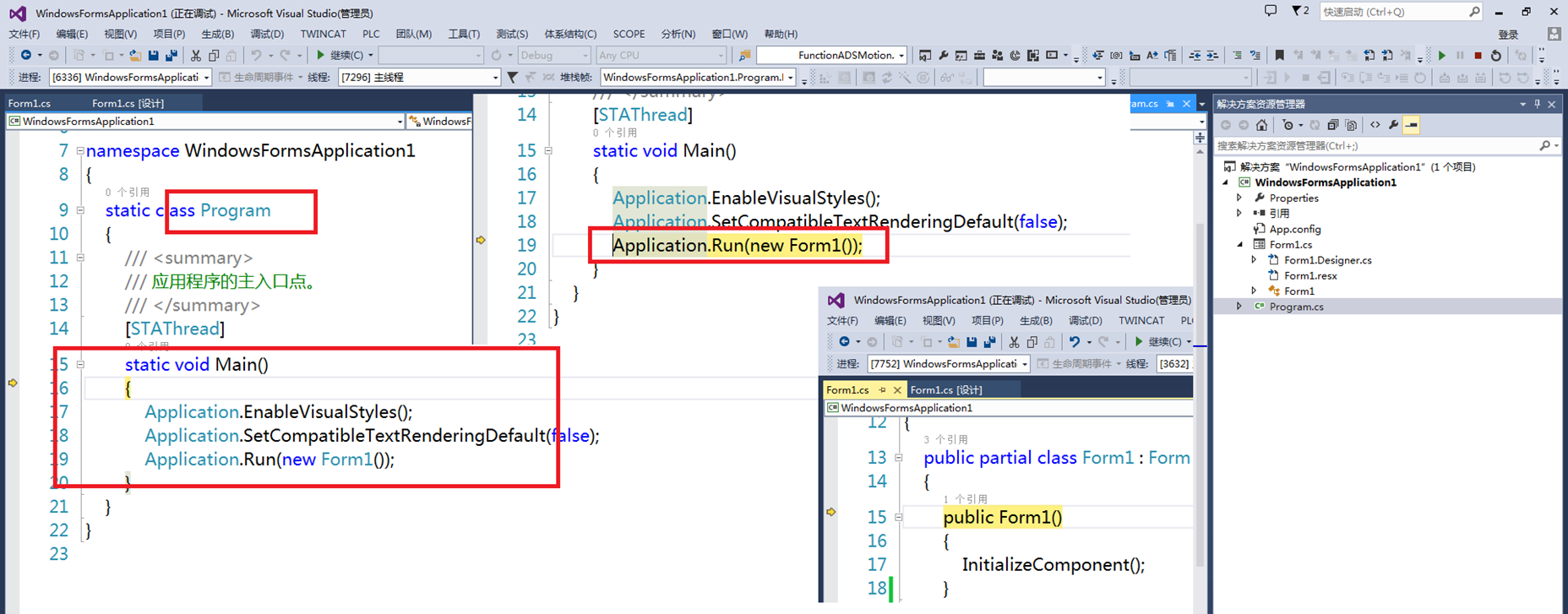
Task: Switch to Form1.cs [设计] tab
Action: pyautogui.click(x=128, y=103)
